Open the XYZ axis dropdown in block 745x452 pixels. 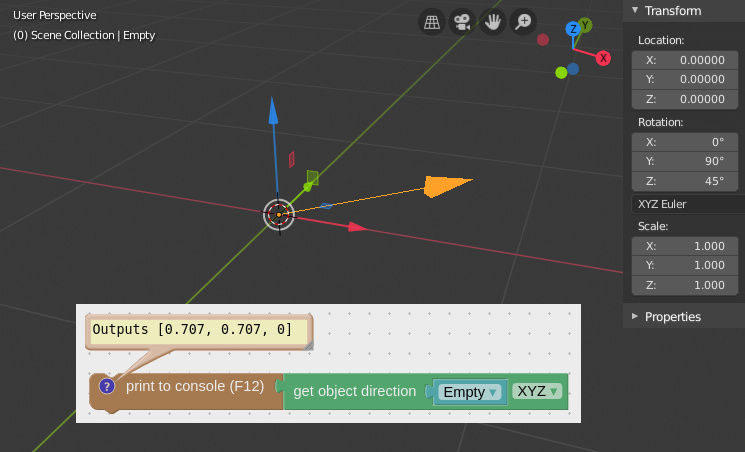pos(538,391)
